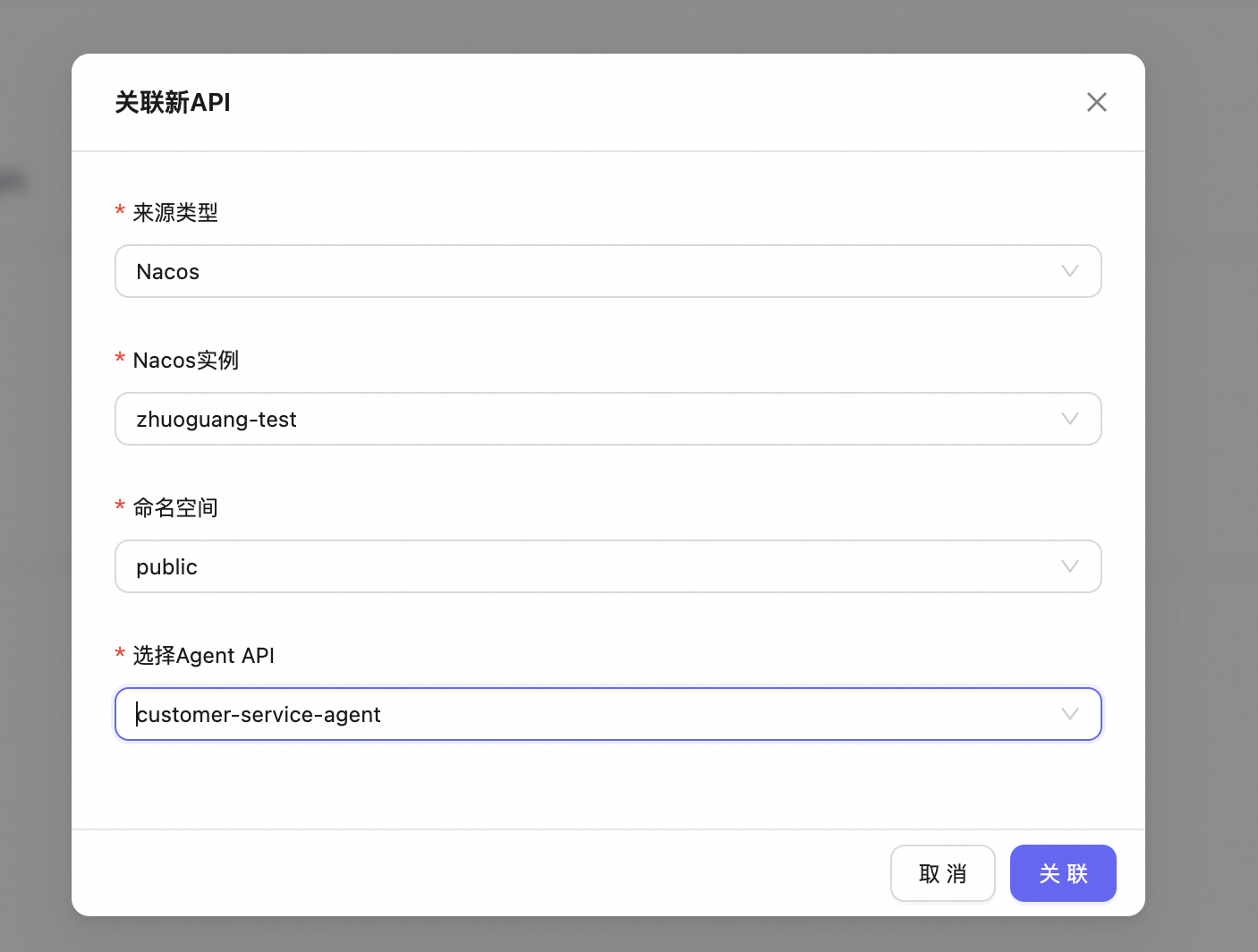
Task: Click the chevron arrow in the 选择Agent API field
Action: pos(1069,714)
